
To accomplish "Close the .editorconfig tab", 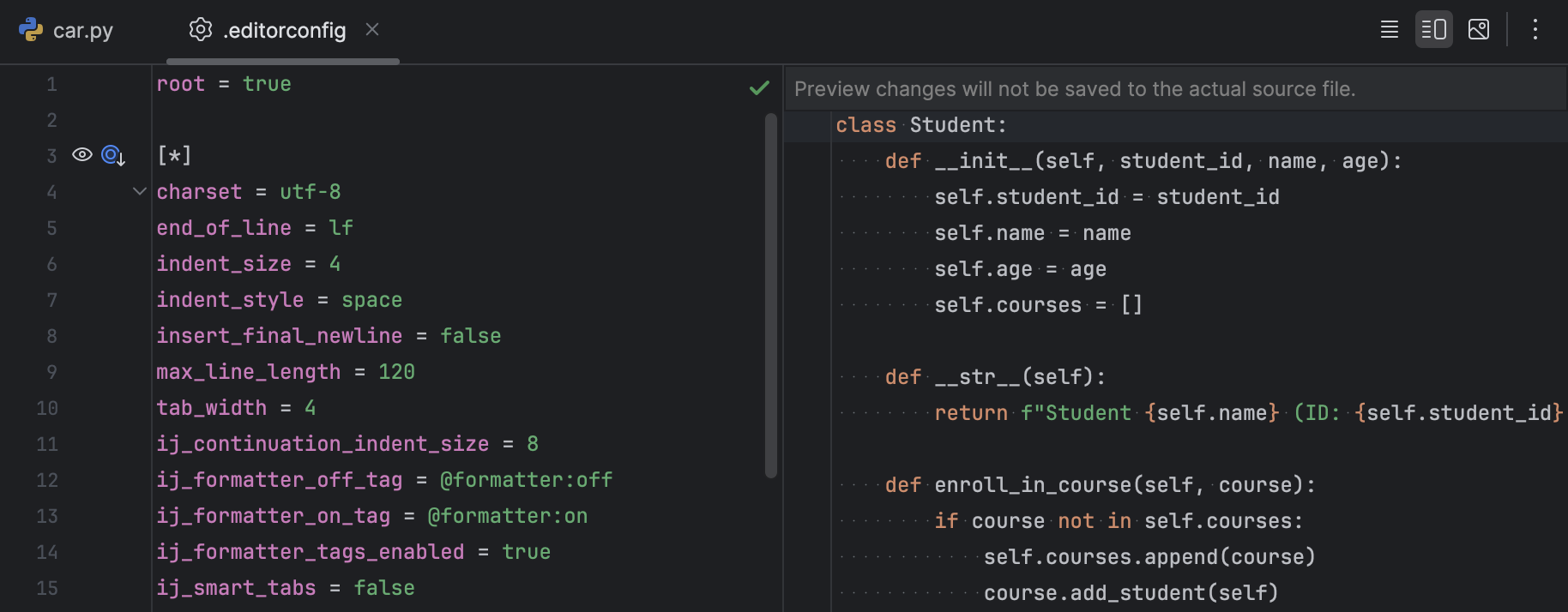I will pos(372,30).
